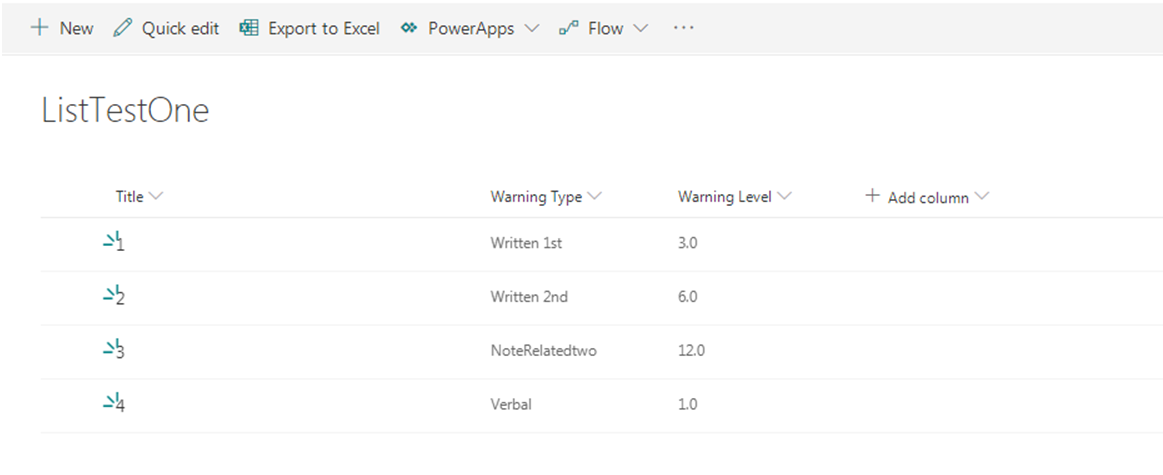This screenshot has height=475, width=1163.
Task: Open the Flow menu label
Action: [x=605, y=28]
